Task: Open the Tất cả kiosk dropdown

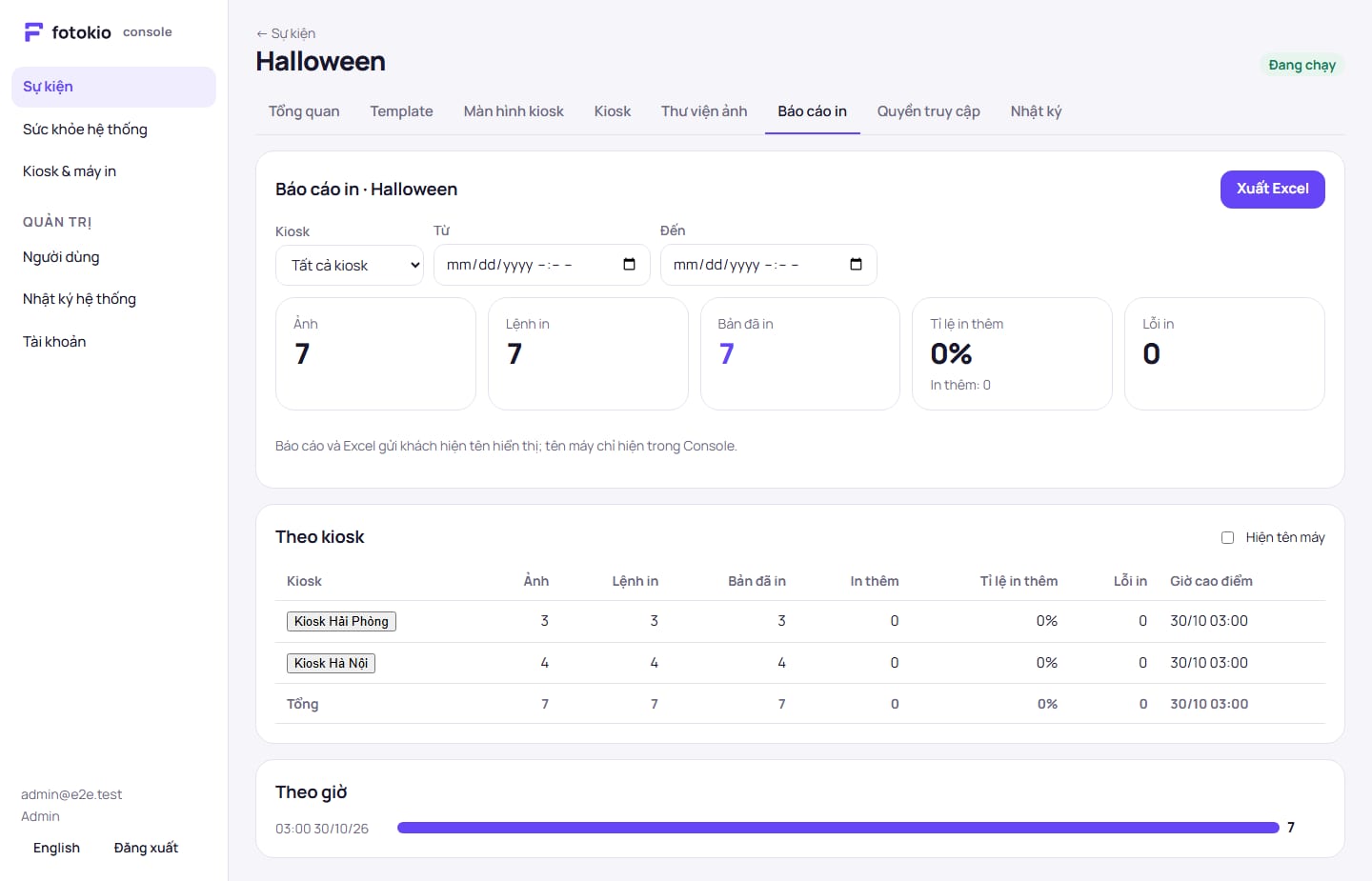Action: pos(350,265)
